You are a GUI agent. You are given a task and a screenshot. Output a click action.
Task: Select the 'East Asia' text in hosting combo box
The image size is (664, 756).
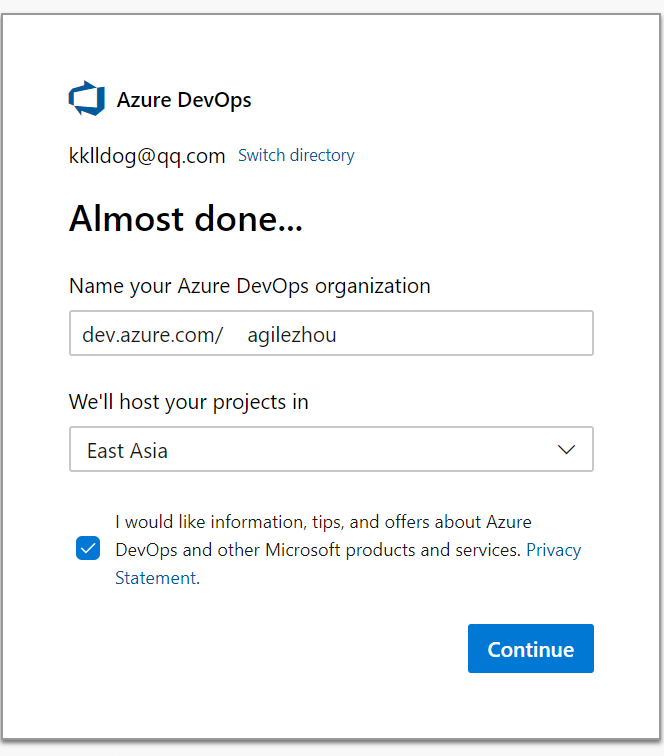pyautogui.click(x=127, y=451)
